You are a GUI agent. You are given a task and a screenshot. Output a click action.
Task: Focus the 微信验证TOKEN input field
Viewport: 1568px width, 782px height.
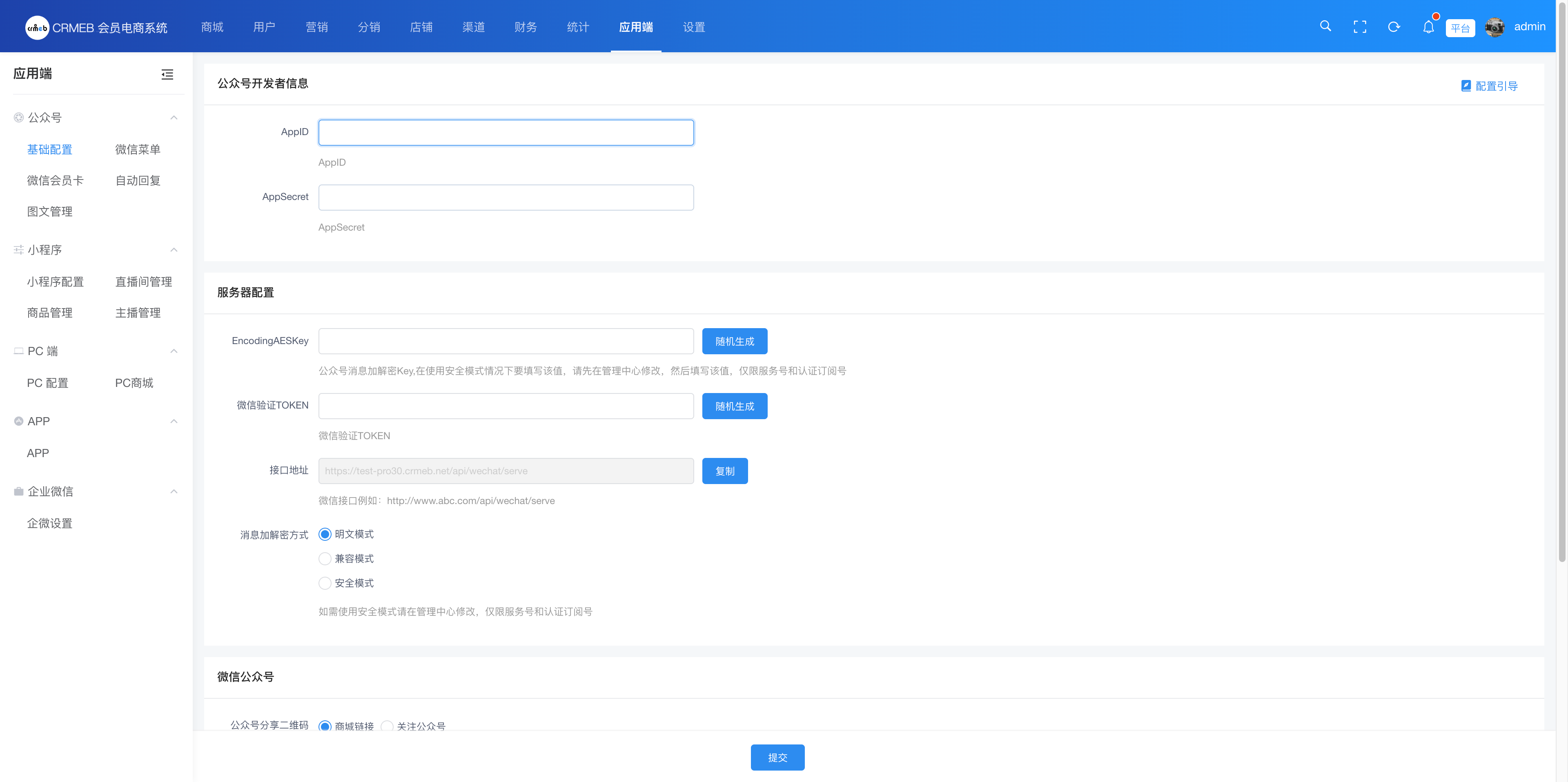click(506, 407)
